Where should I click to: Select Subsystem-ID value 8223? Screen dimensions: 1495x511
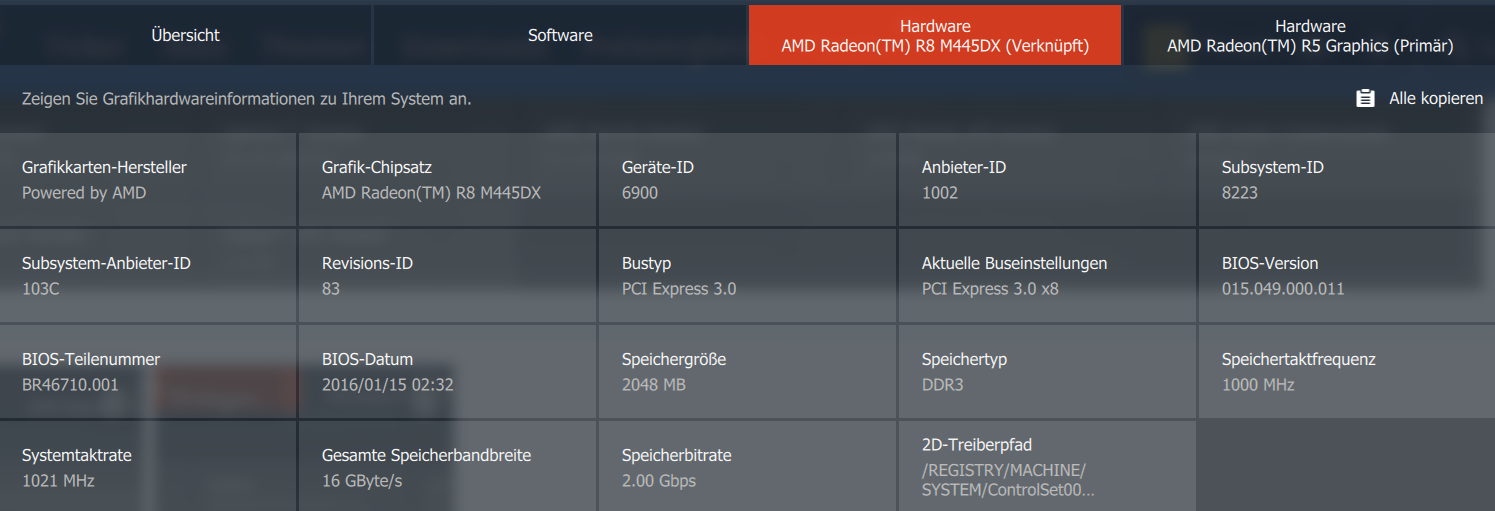click(1240, 193)
